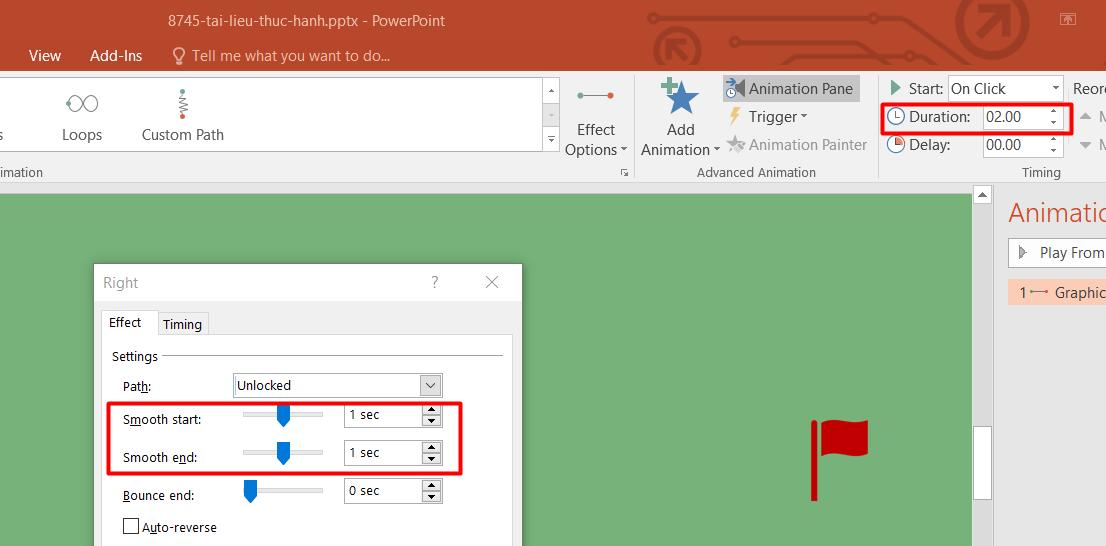Click the Bounce end slider handle
Viewport: 1106px width, 546px height.
tap(250, 491)
